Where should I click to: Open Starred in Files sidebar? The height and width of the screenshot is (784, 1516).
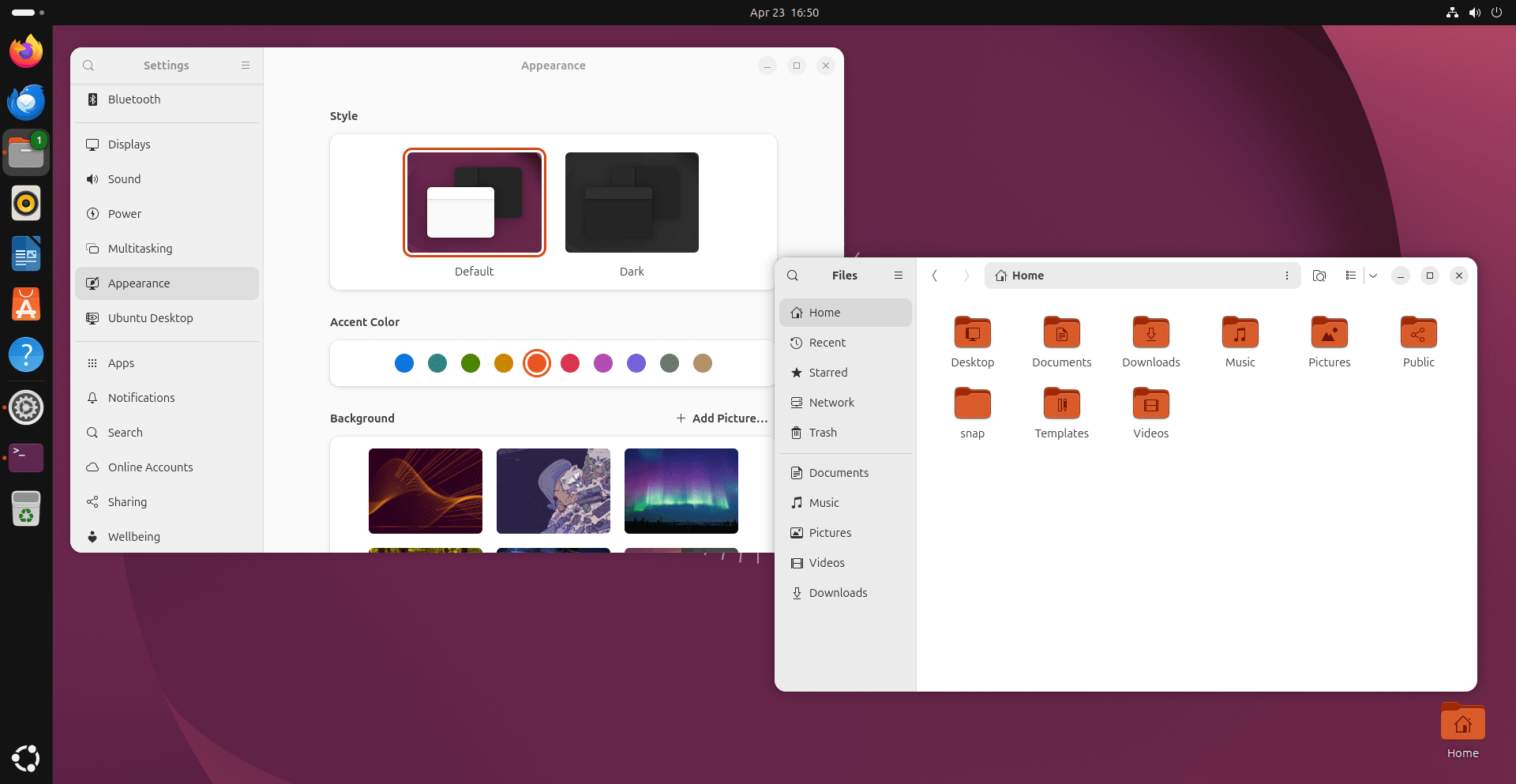pos(827,373)
